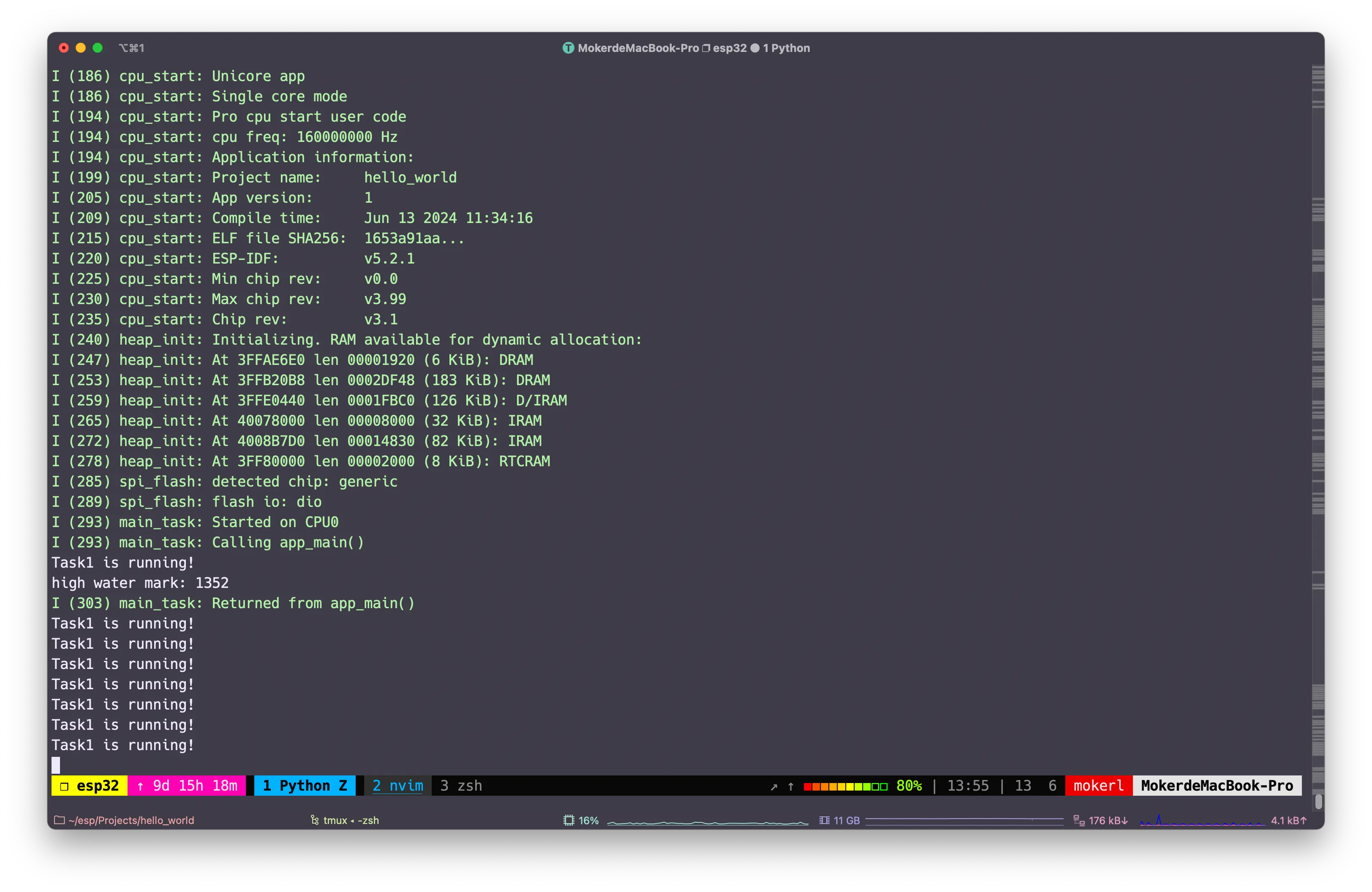Click the heap_init line at 3FFB20B8
1372x892 pixels.
(301, 380)
